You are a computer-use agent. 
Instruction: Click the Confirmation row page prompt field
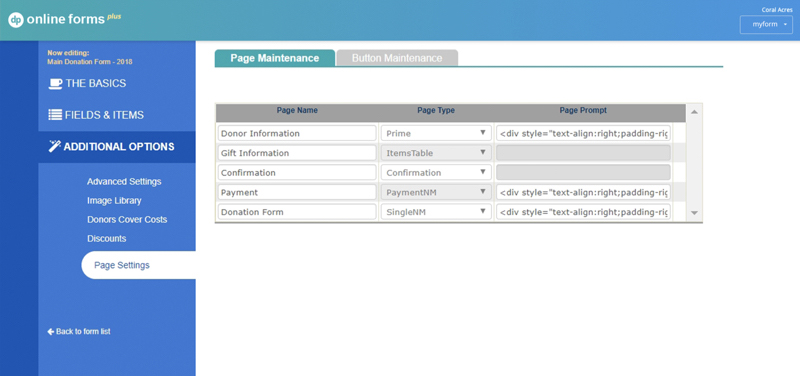[583, 172]
